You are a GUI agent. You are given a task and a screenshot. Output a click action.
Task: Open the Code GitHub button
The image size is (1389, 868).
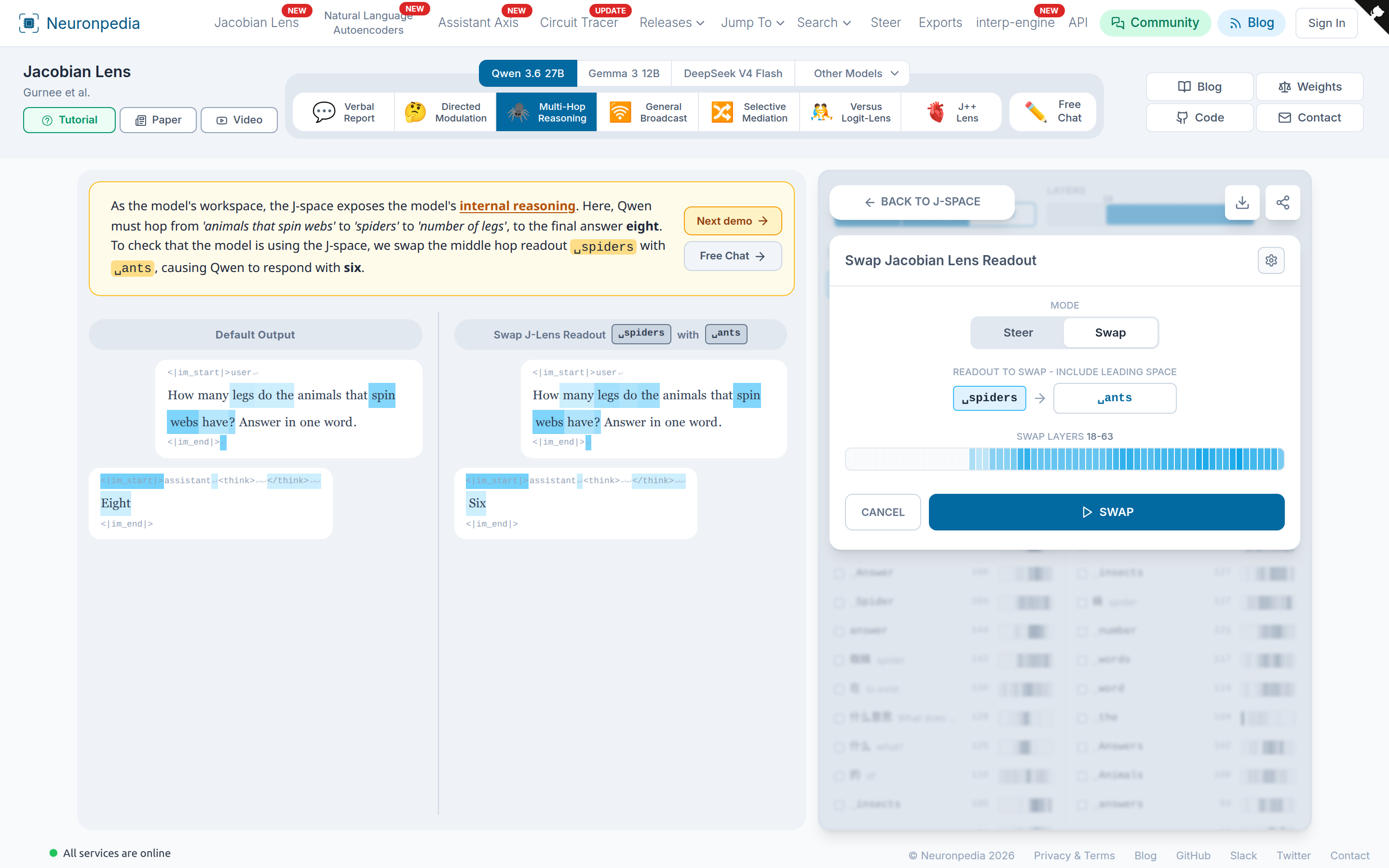click(1199, 118)
